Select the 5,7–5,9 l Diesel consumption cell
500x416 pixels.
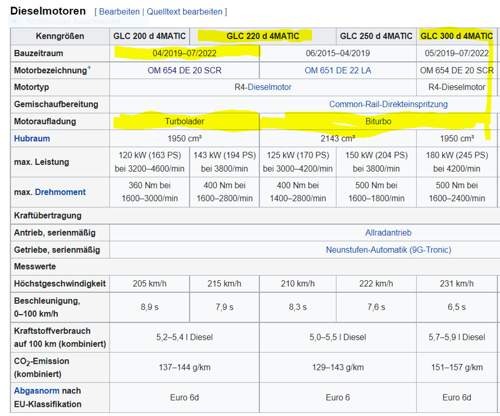(457, 337)
